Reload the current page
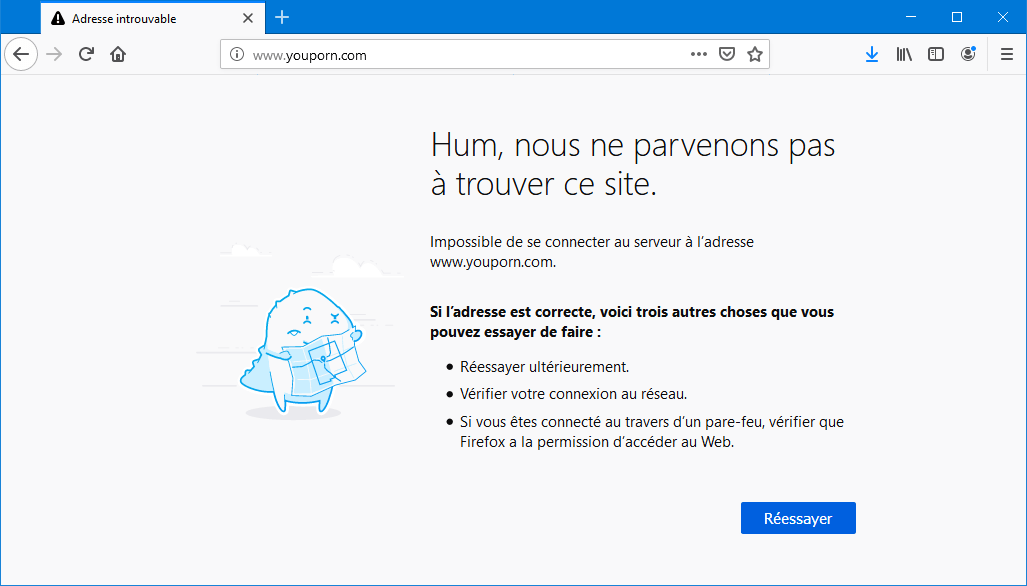Screen dimensions: 1027x586 (x=86, y=54)
